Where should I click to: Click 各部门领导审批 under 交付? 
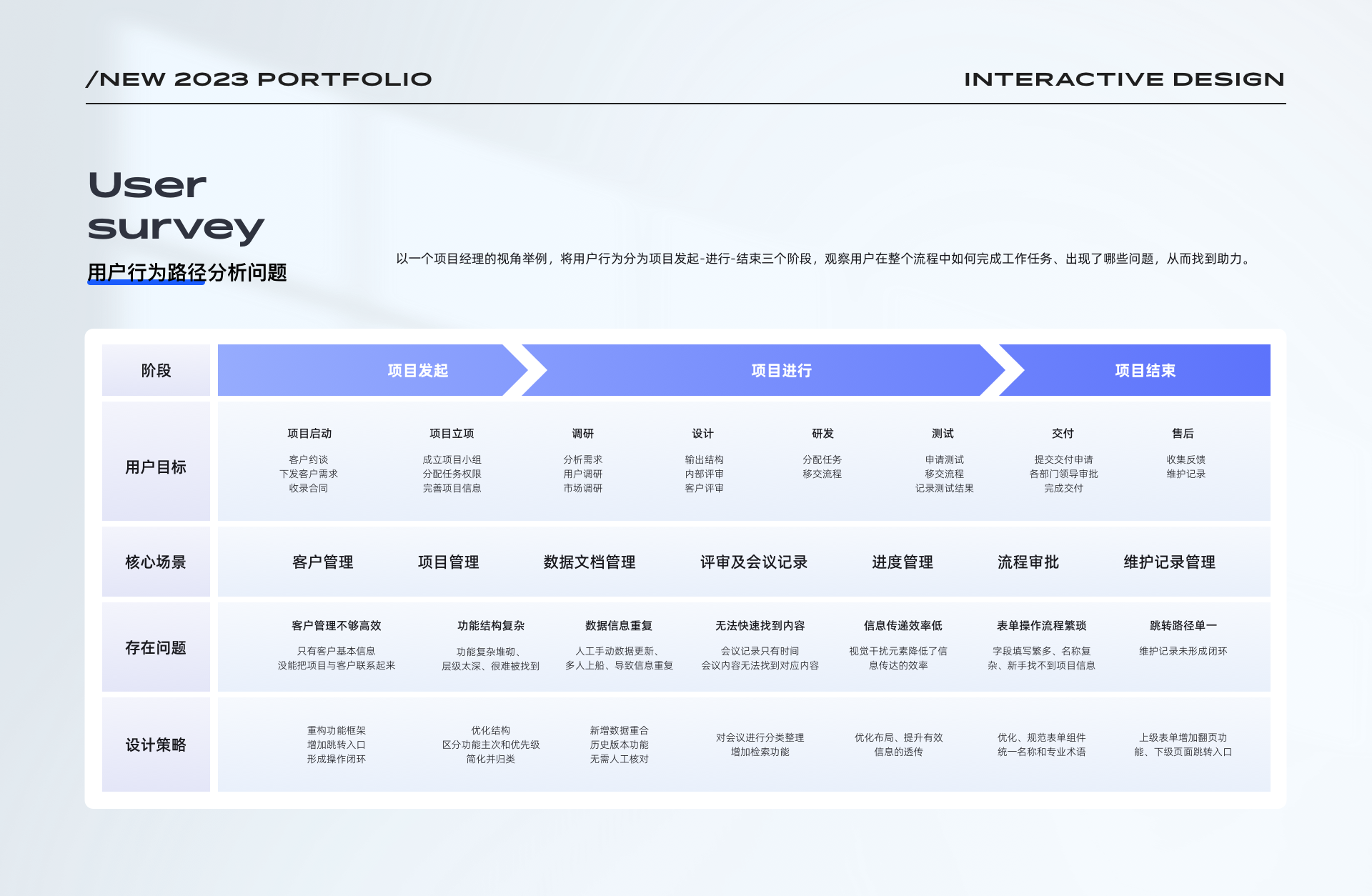(x=1064, y=474)
